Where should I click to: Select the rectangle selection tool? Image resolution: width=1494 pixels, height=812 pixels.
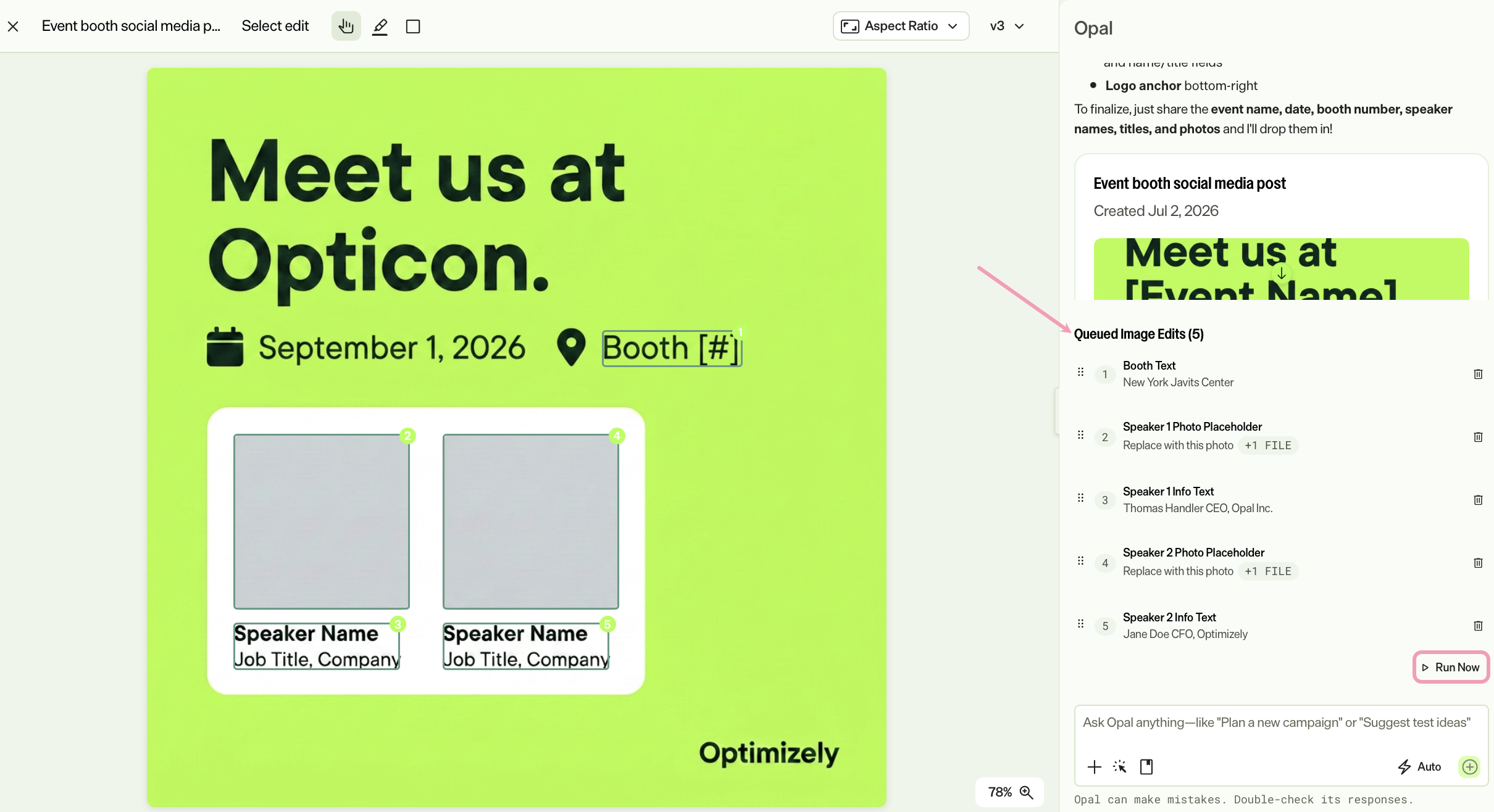tap(413, 26)
